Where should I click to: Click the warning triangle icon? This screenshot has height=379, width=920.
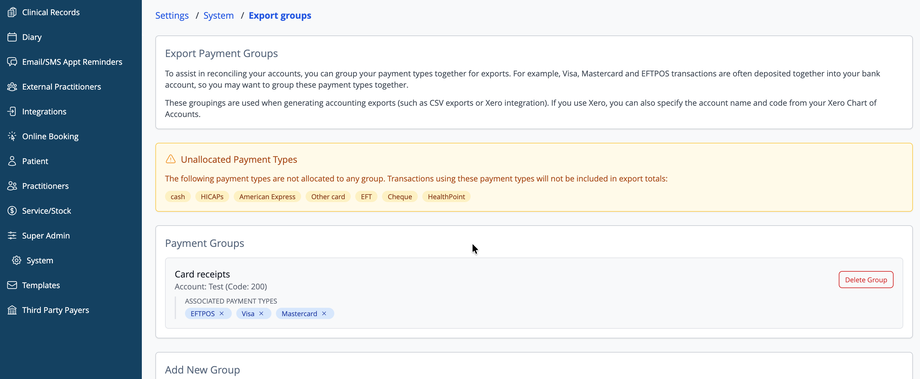[171, 159]
